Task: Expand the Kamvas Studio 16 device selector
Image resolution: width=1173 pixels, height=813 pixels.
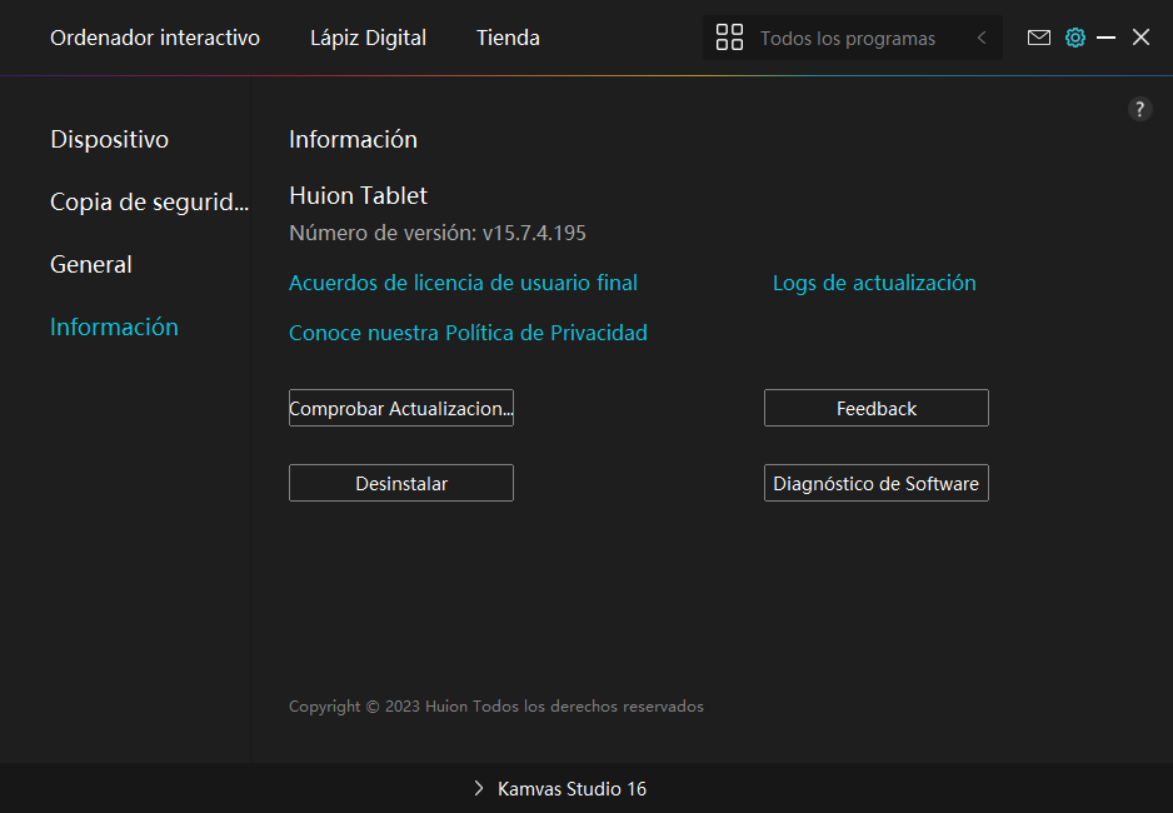Action: click(561, 789)
